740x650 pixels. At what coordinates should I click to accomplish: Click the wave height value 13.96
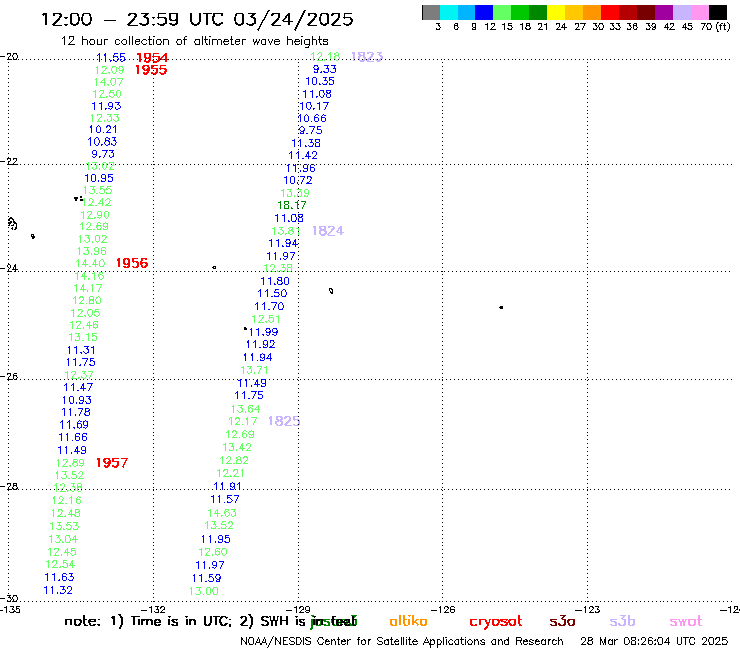[92, 252]
